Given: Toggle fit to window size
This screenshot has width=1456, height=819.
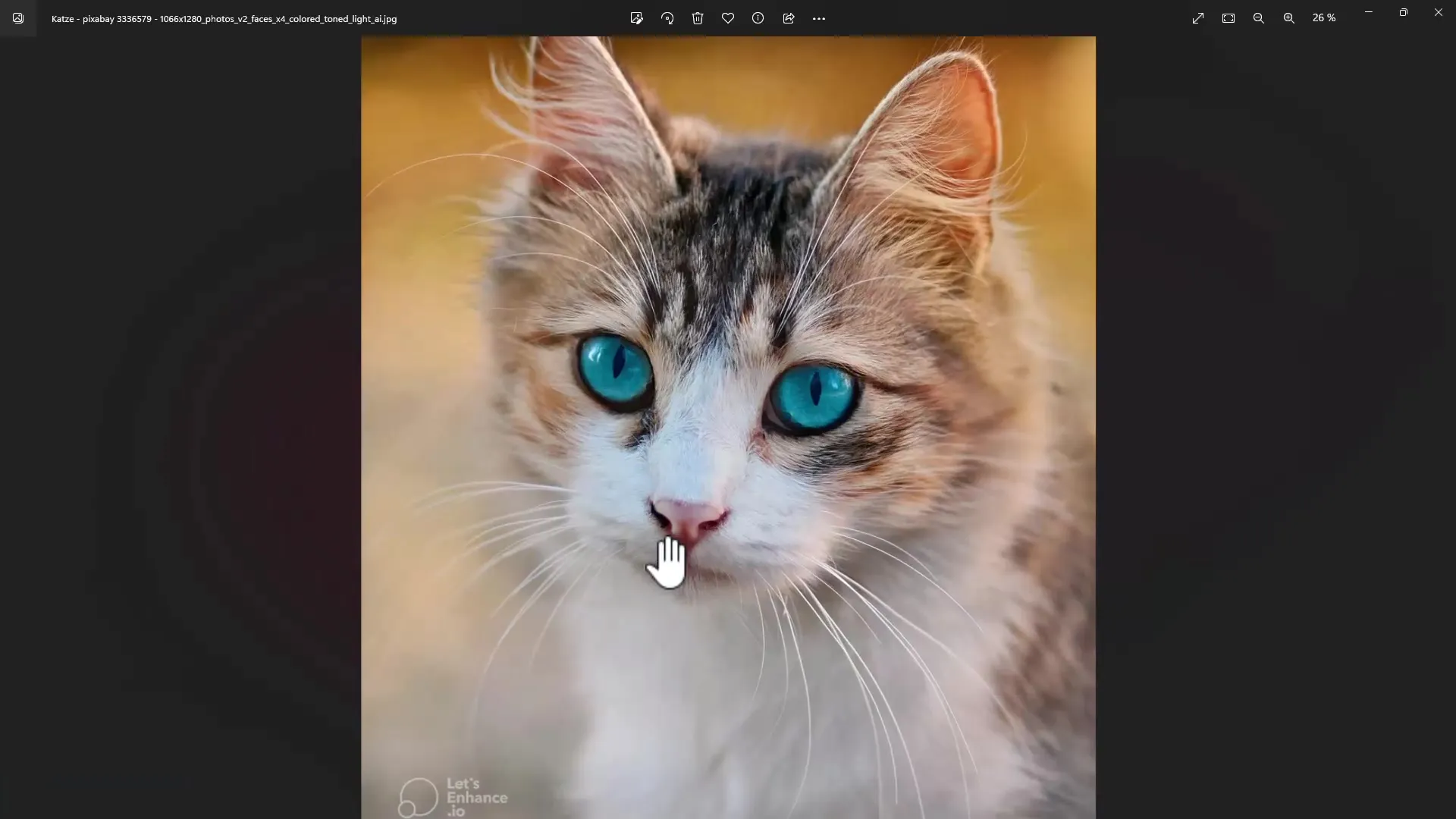Looking at the screenshot, I should [1228, 18].
